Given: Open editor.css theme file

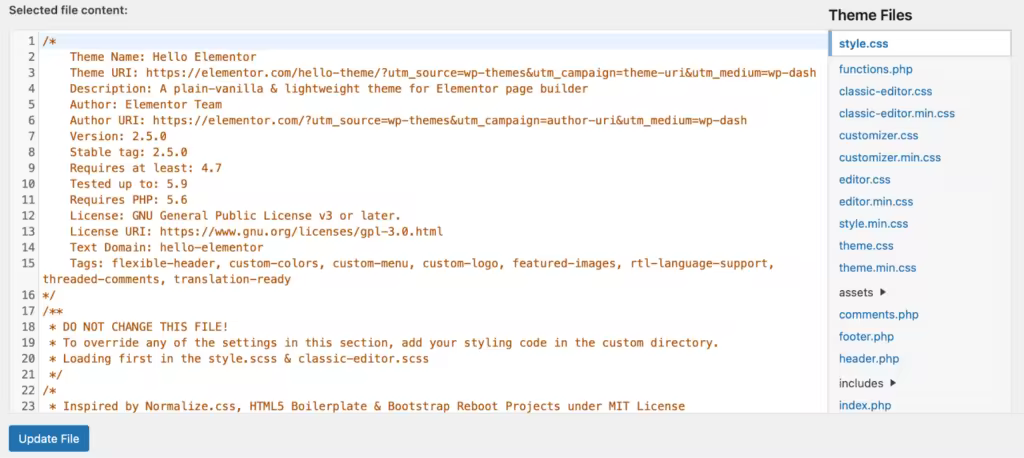Looking at the screenshot, I should pyautogui.click(x=865, y=180).
